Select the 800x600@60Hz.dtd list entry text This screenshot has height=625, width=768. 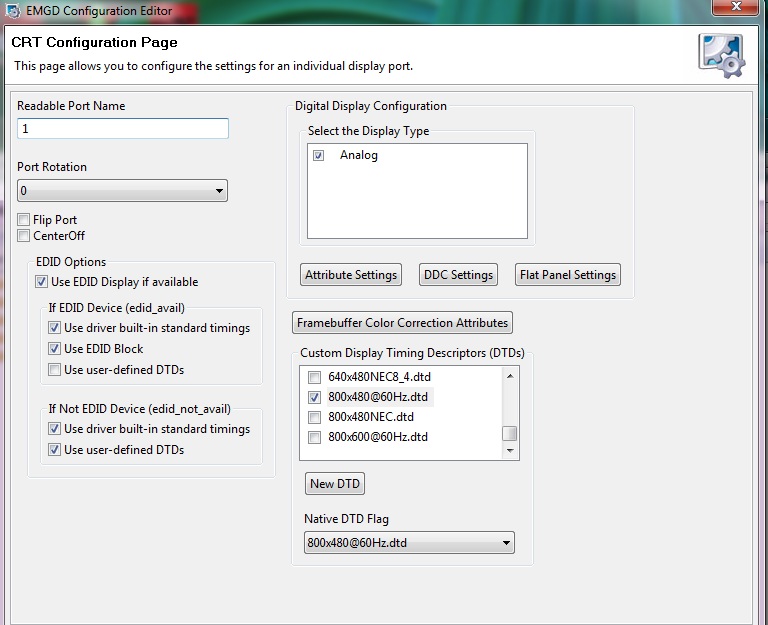pos(378,437)
